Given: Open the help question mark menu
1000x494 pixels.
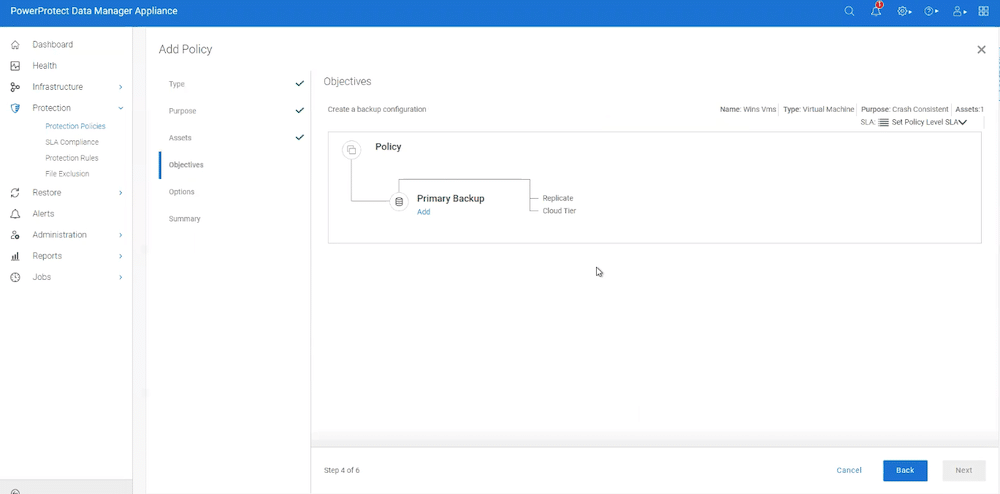Looking at the screenshot, I should coord(930,11).
